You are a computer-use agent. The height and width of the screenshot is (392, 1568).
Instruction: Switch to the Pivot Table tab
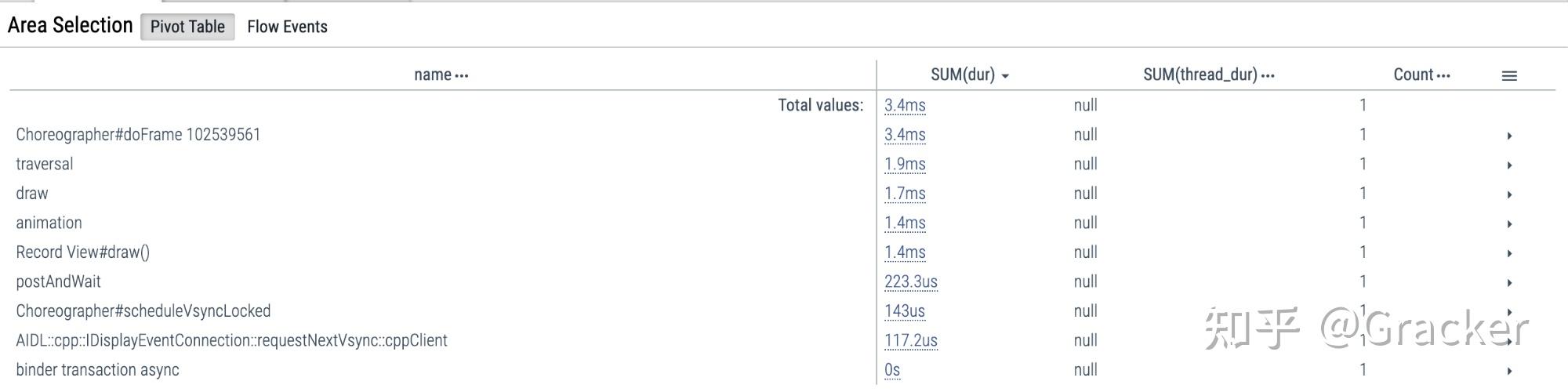pos(187,27)
